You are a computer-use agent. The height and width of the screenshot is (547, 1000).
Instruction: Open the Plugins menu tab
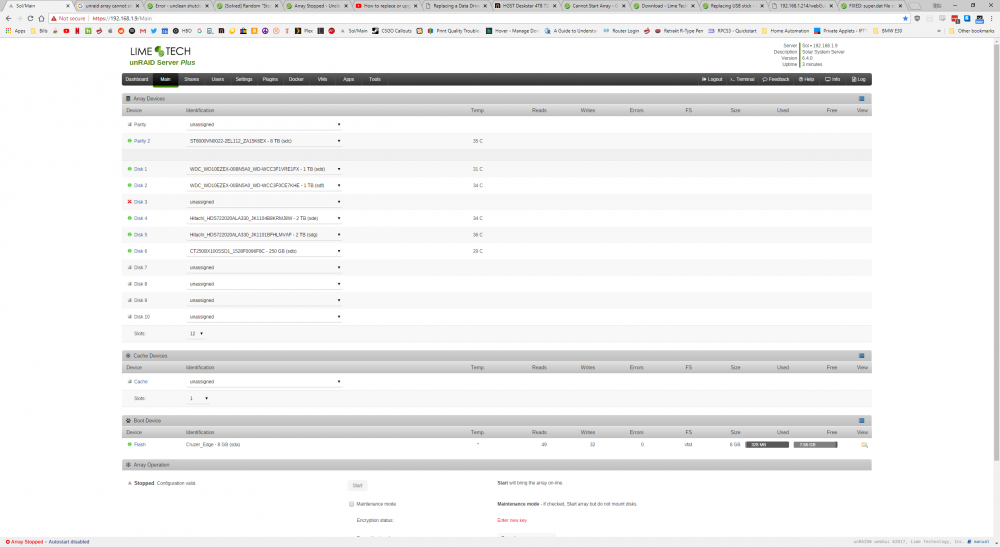tap(270, 80)
